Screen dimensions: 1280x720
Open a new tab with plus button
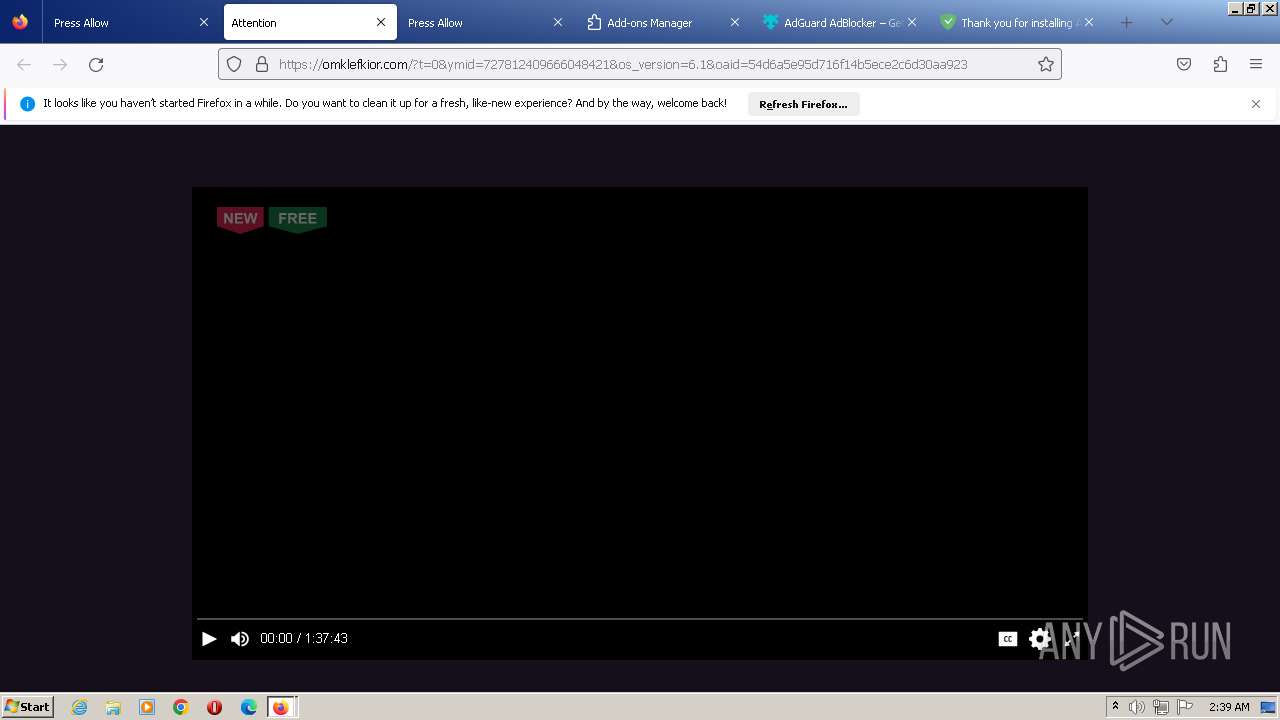click(1126, 22)
